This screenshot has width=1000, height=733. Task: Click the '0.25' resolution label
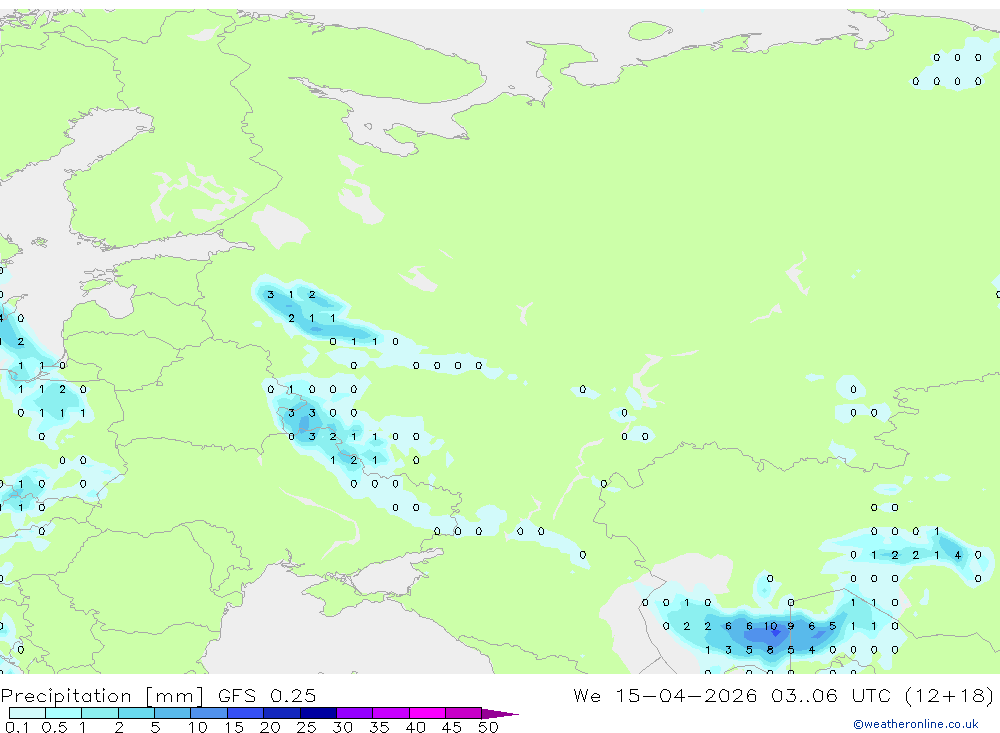(293, 695)
